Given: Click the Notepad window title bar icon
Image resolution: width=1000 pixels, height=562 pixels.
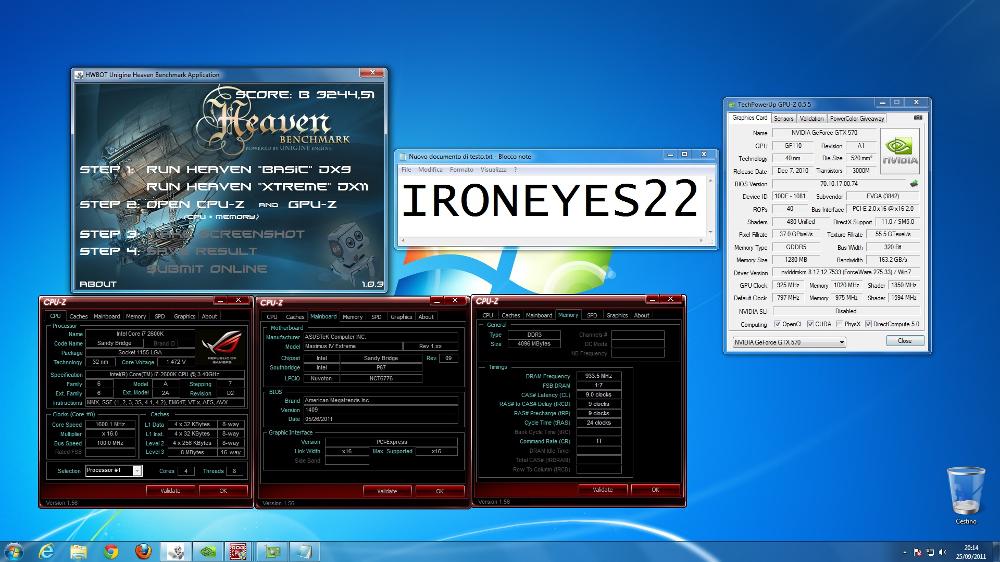Looking at the screenshot, I should click(x=402, y=156).
